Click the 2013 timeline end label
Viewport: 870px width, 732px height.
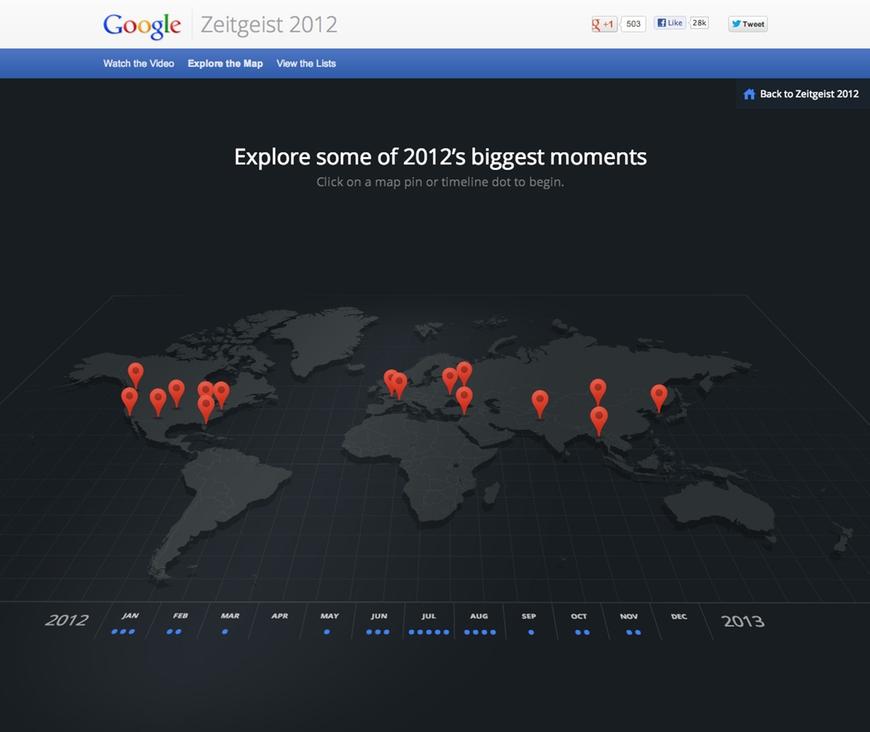743,621
